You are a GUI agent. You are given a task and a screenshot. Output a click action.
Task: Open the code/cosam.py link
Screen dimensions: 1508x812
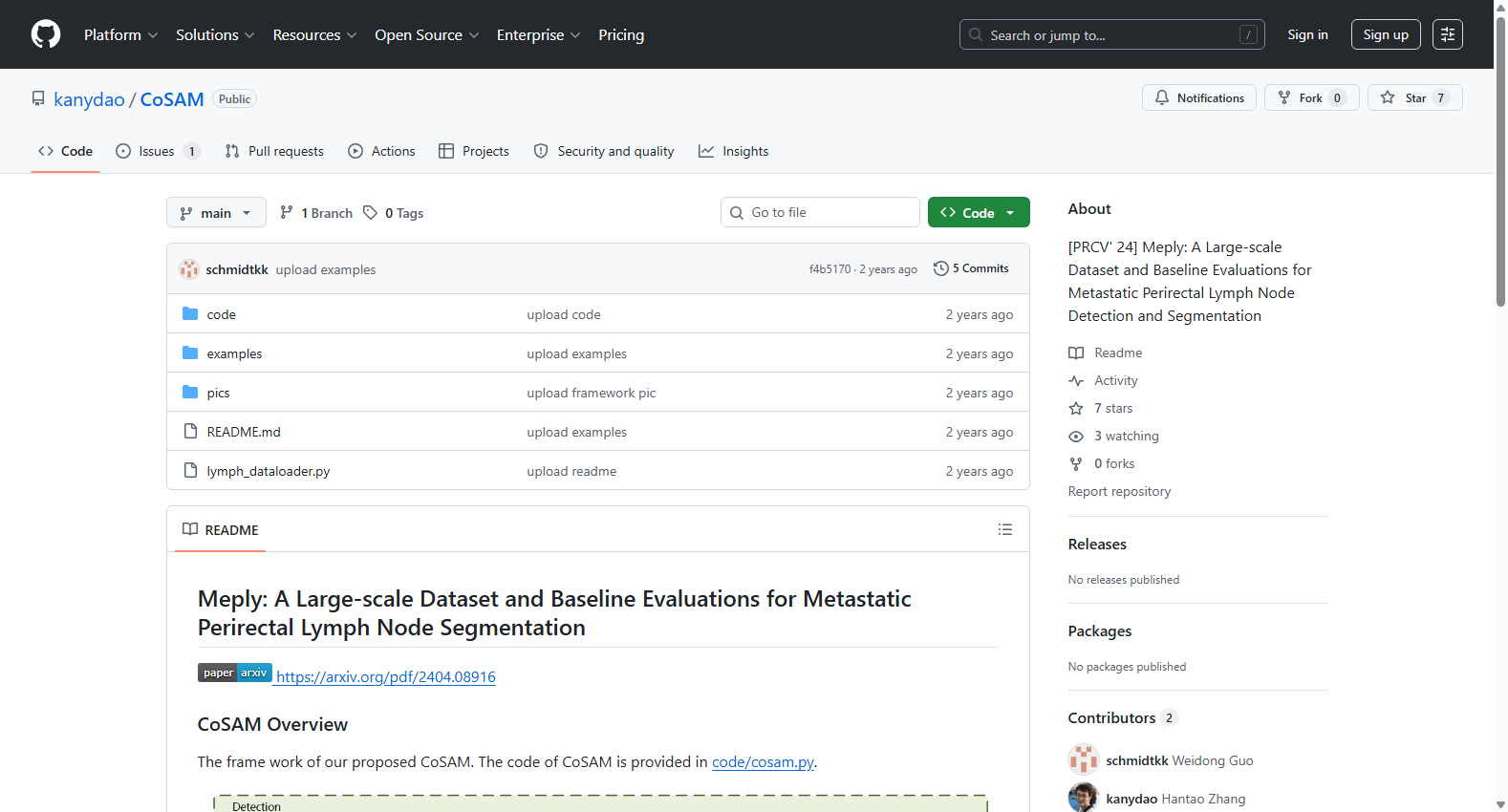click(763, 761)
